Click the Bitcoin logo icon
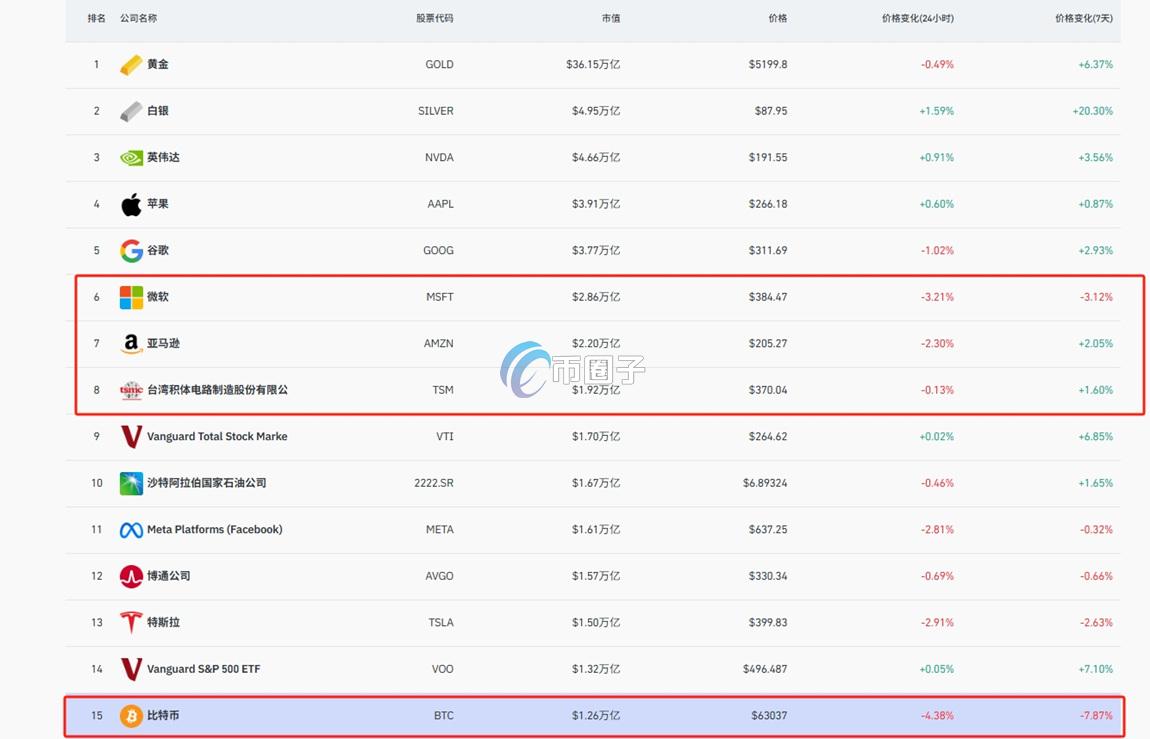 point(131,716)
